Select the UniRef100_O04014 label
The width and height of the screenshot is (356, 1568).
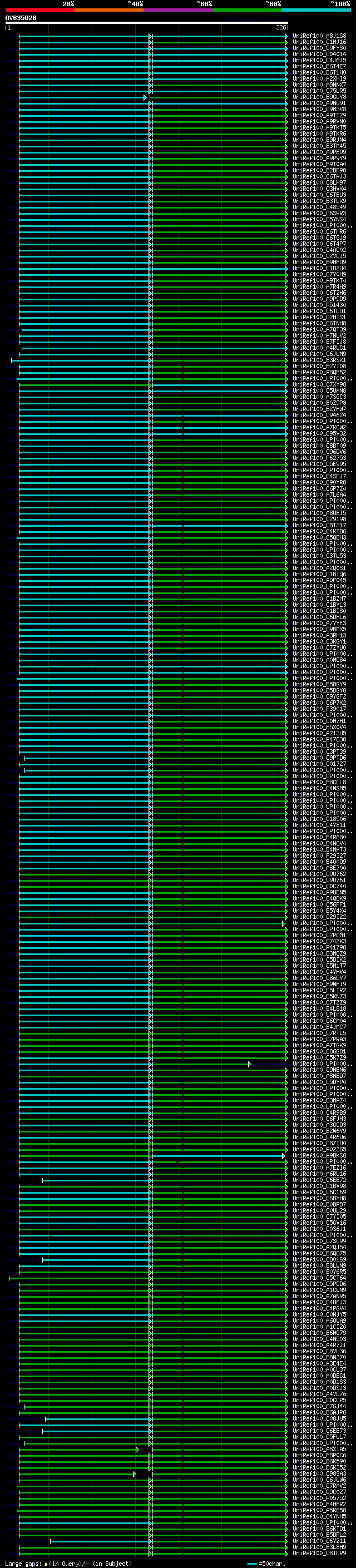319,54
